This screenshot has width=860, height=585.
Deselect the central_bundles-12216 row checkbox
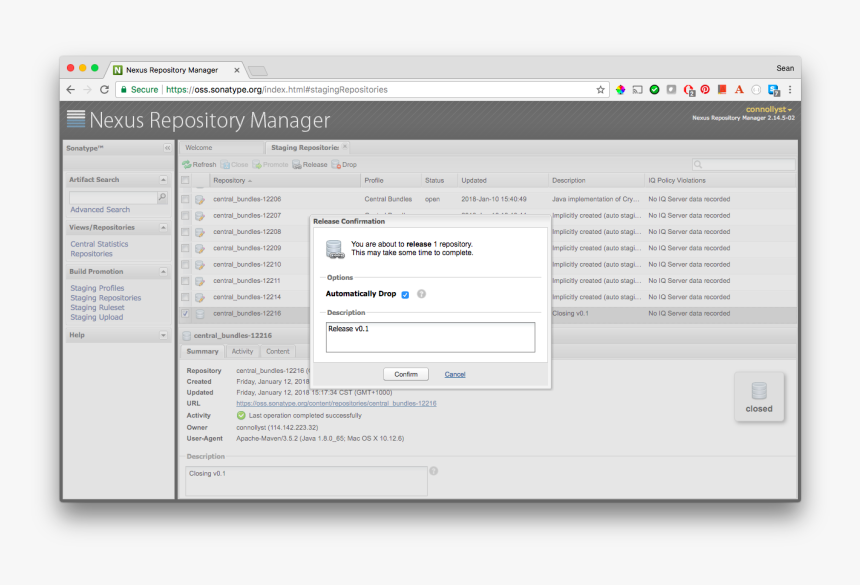186,313
